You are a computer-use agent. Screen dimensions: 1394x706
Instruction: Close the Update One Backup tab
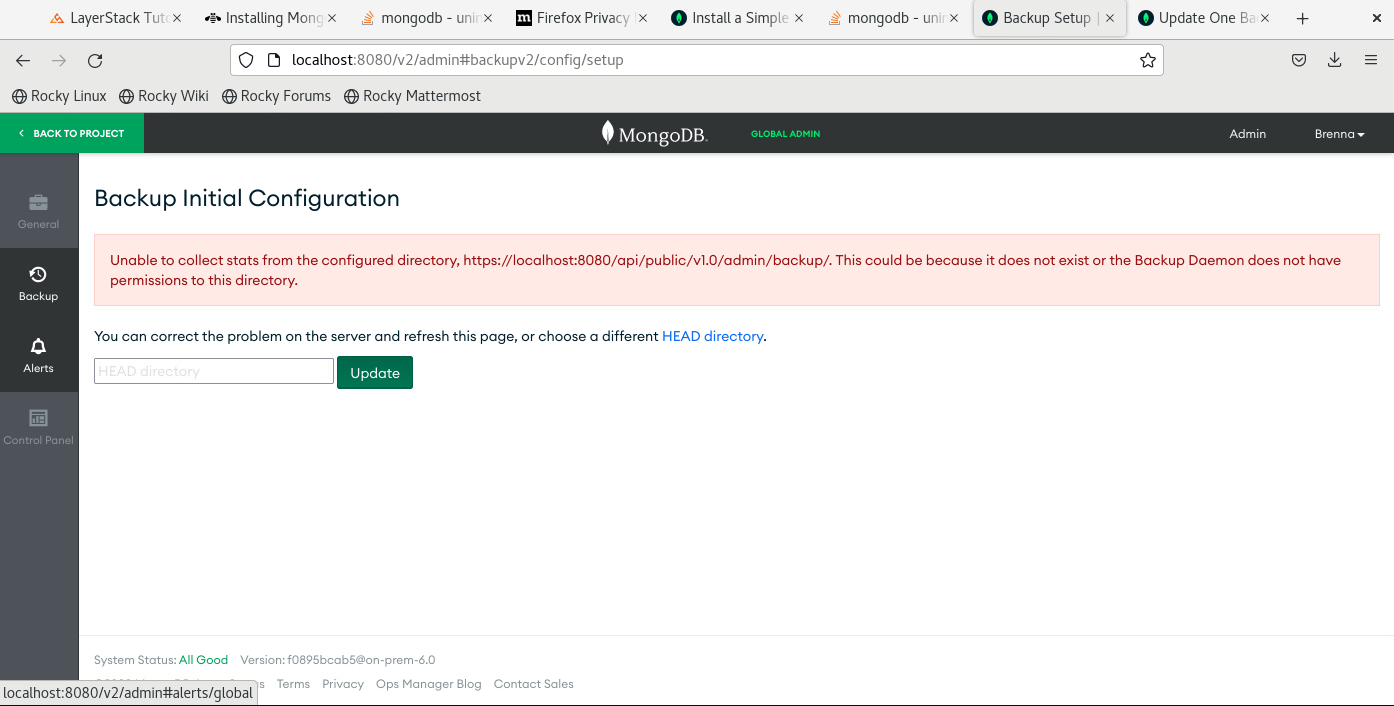(1265, 18)
